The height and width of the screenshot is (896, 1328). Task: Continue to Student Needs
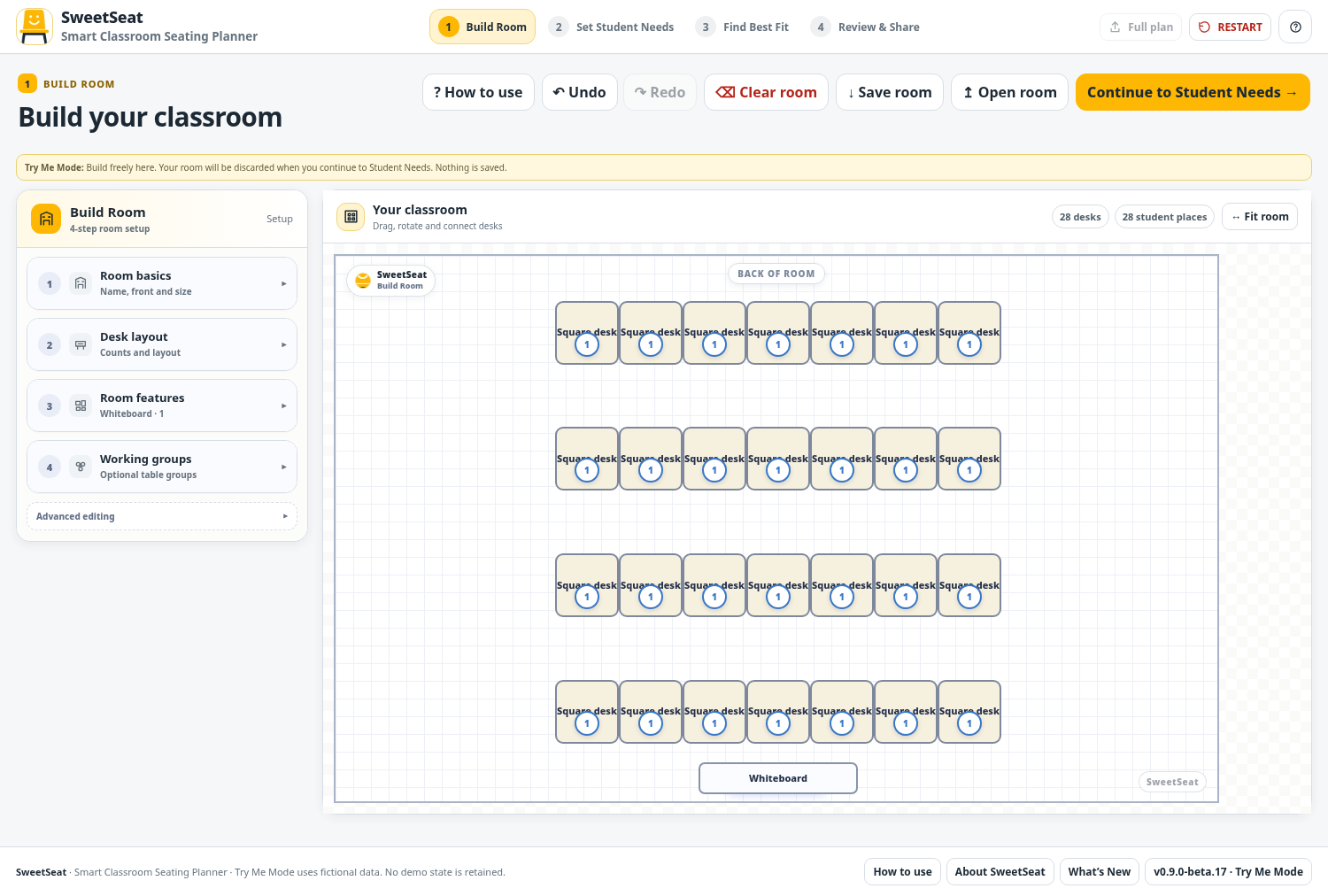pos(1193,92)
